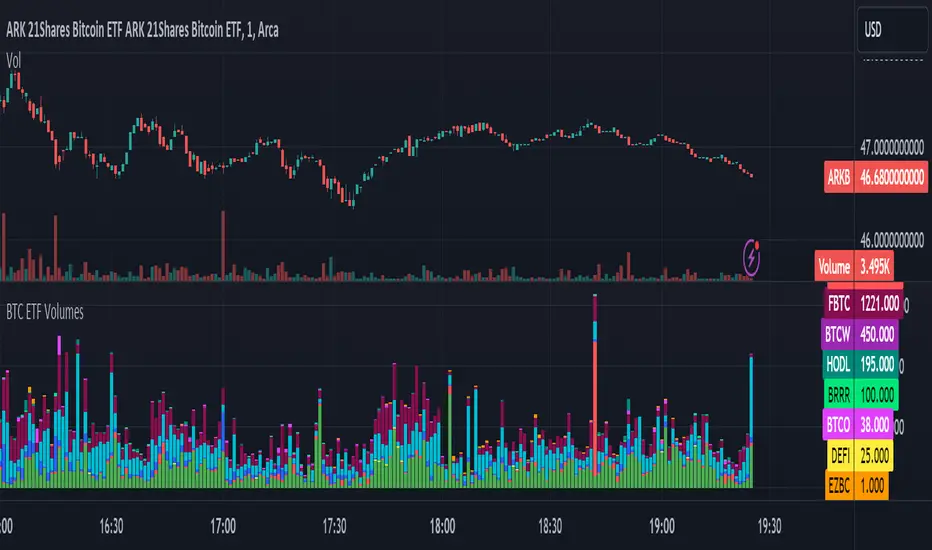Select the Vol indicator legend label

tap(14, 60)
